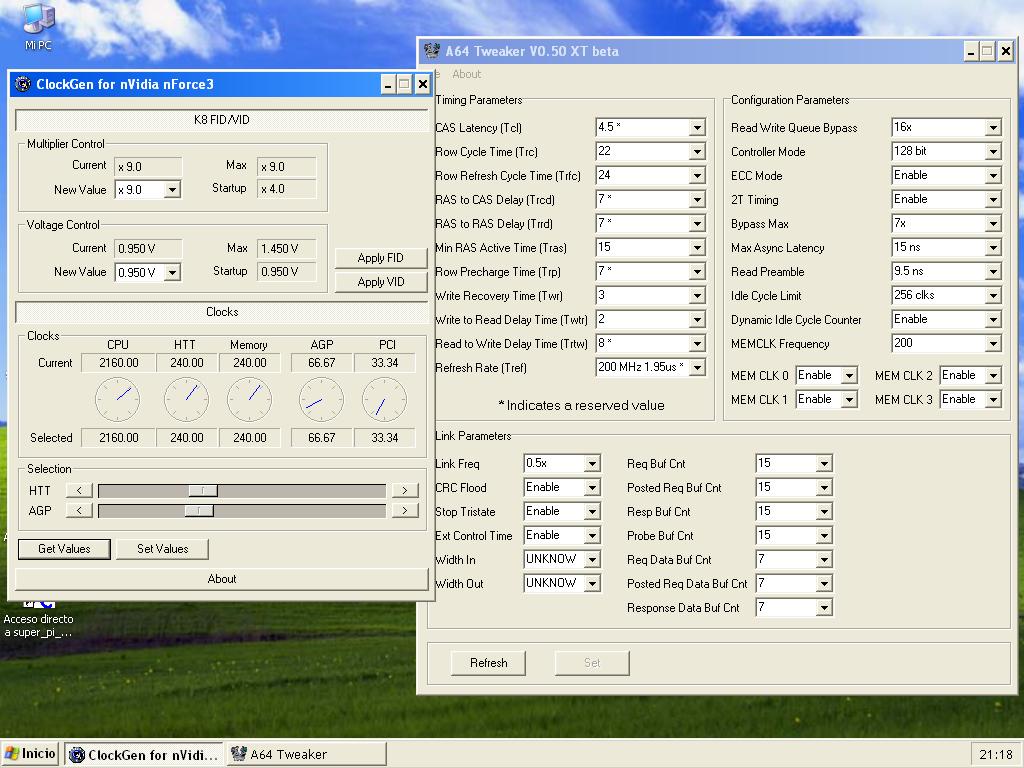1024x768 pixels.
Task: Open the Link Freq dropdown
Action: pos(592,464)
